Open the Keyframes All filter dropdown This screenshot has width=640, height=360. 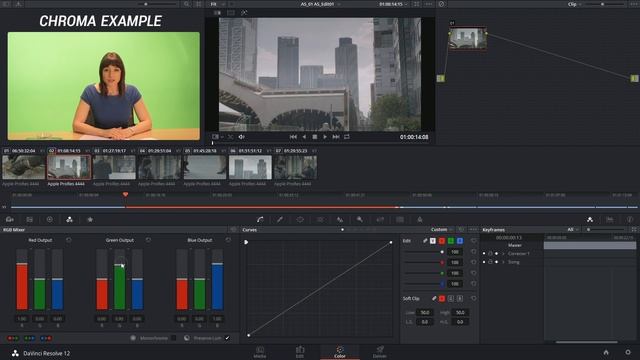pos(573,230)
